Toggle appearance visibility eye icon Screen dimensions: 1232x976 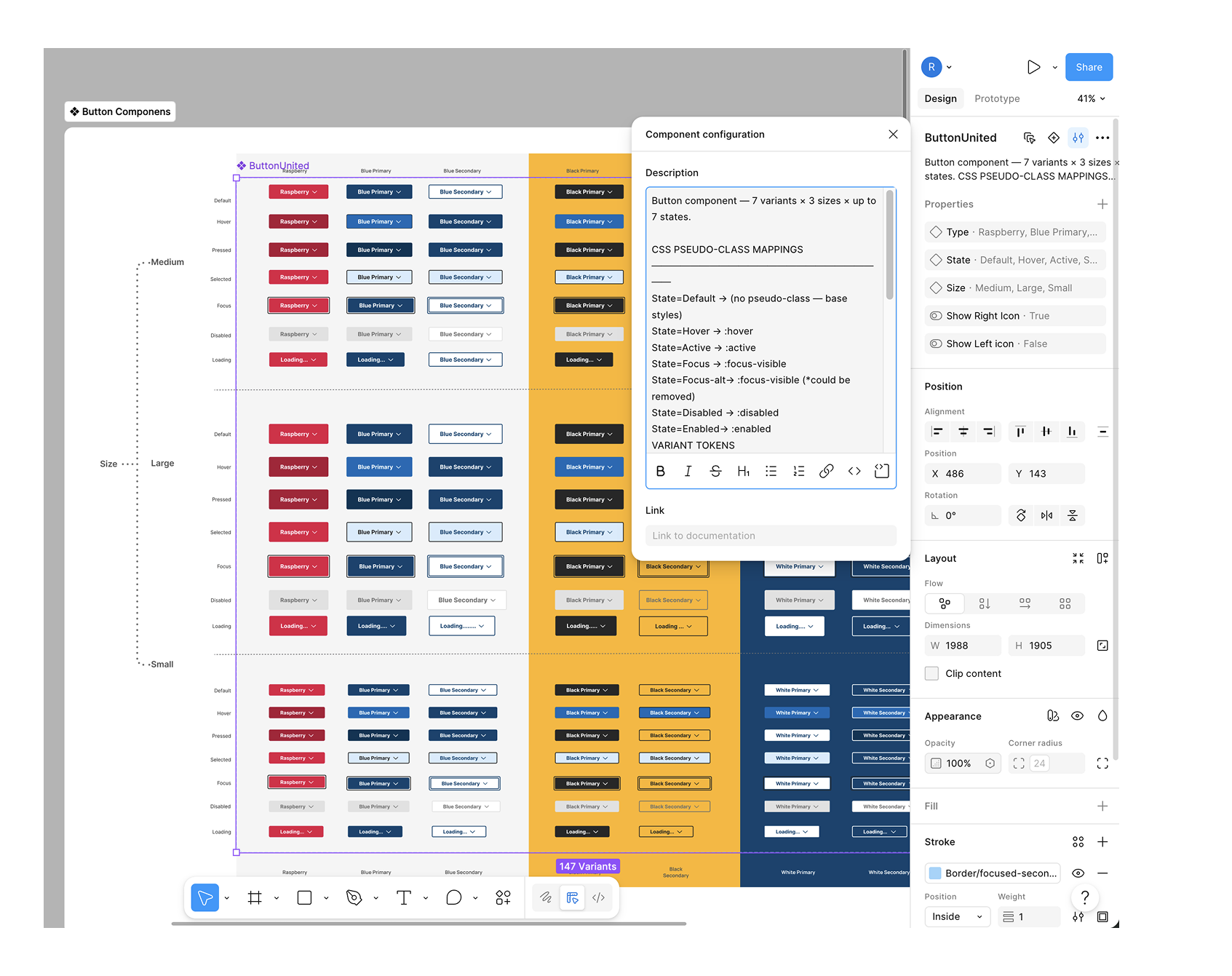pos(1077,716)
